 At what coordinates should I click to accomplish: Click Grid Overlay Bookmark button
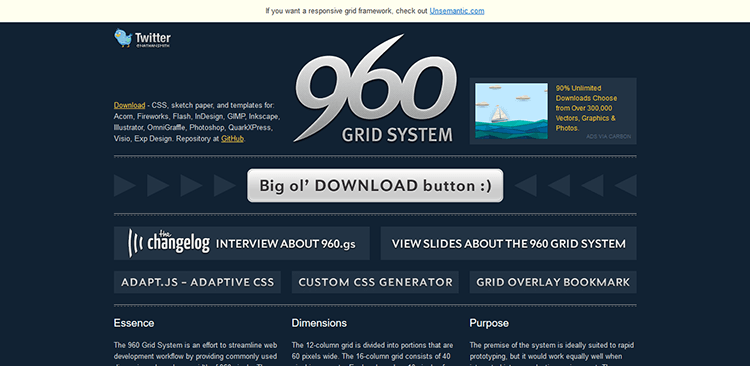pyautogui.click(x=553, y=282)
